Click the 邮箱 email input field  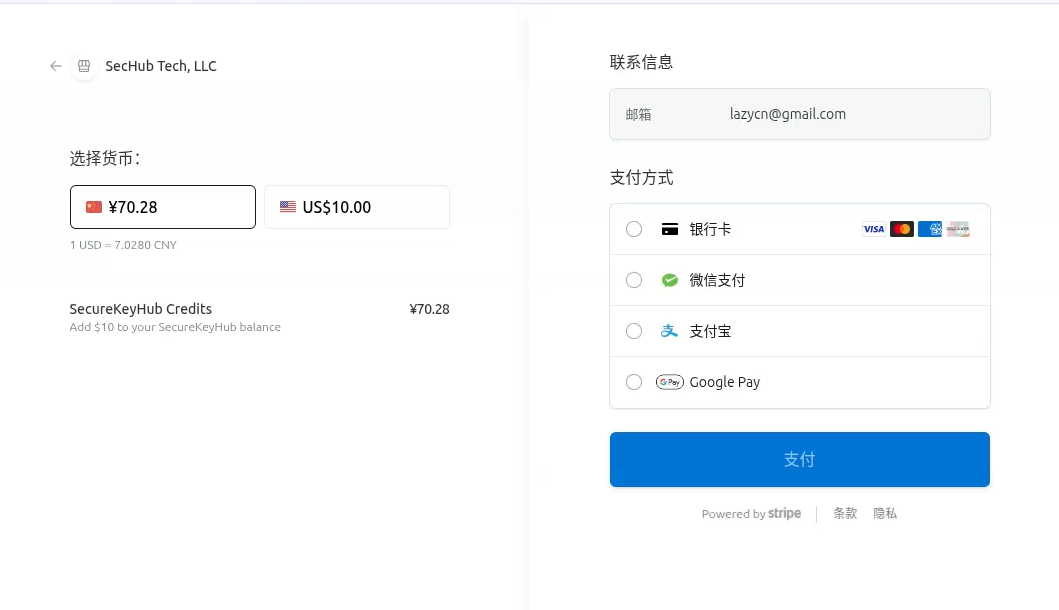[800, 114]
